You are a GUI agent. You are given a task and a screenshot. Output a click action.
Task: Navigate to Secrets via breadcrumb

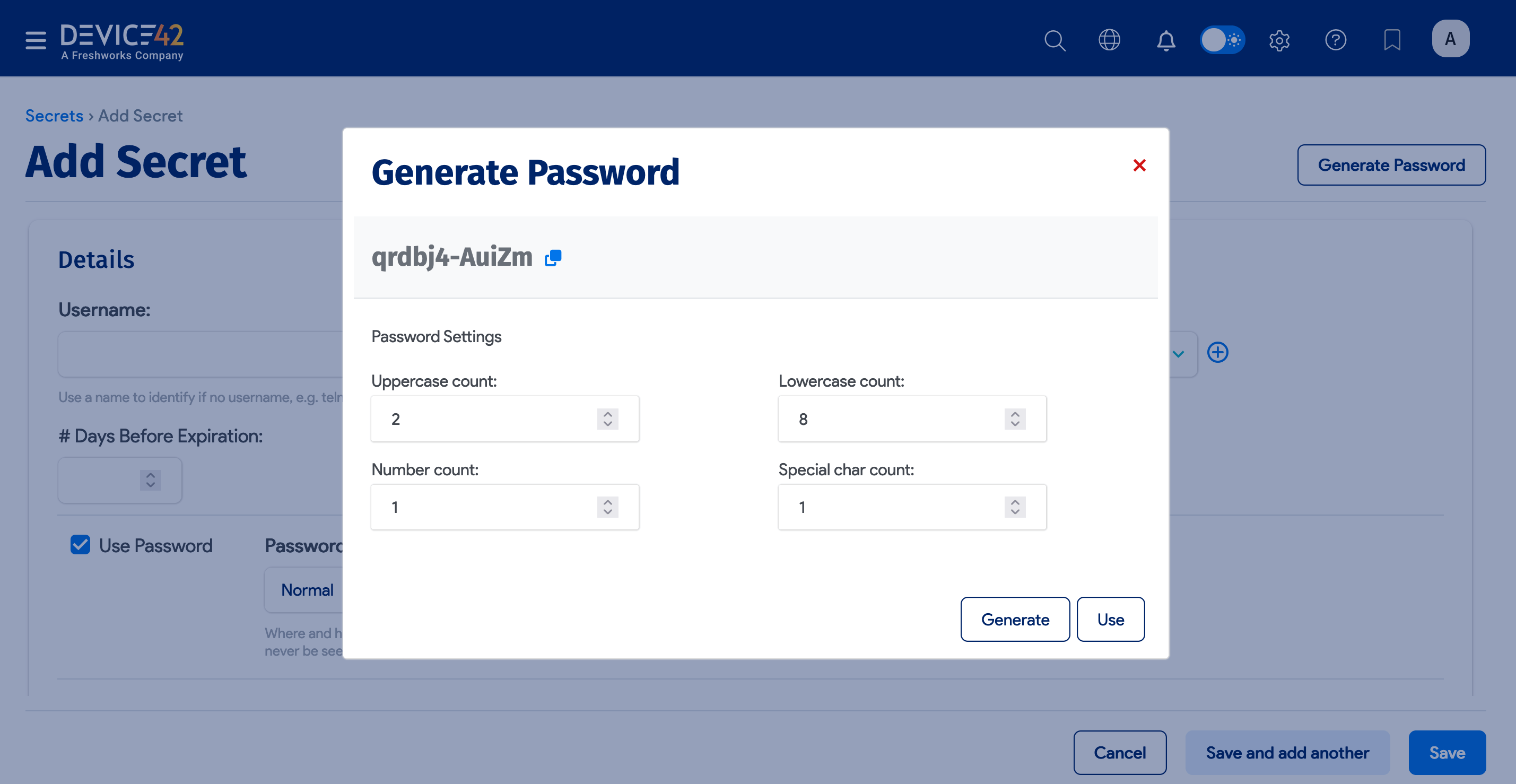click(54, 115)
